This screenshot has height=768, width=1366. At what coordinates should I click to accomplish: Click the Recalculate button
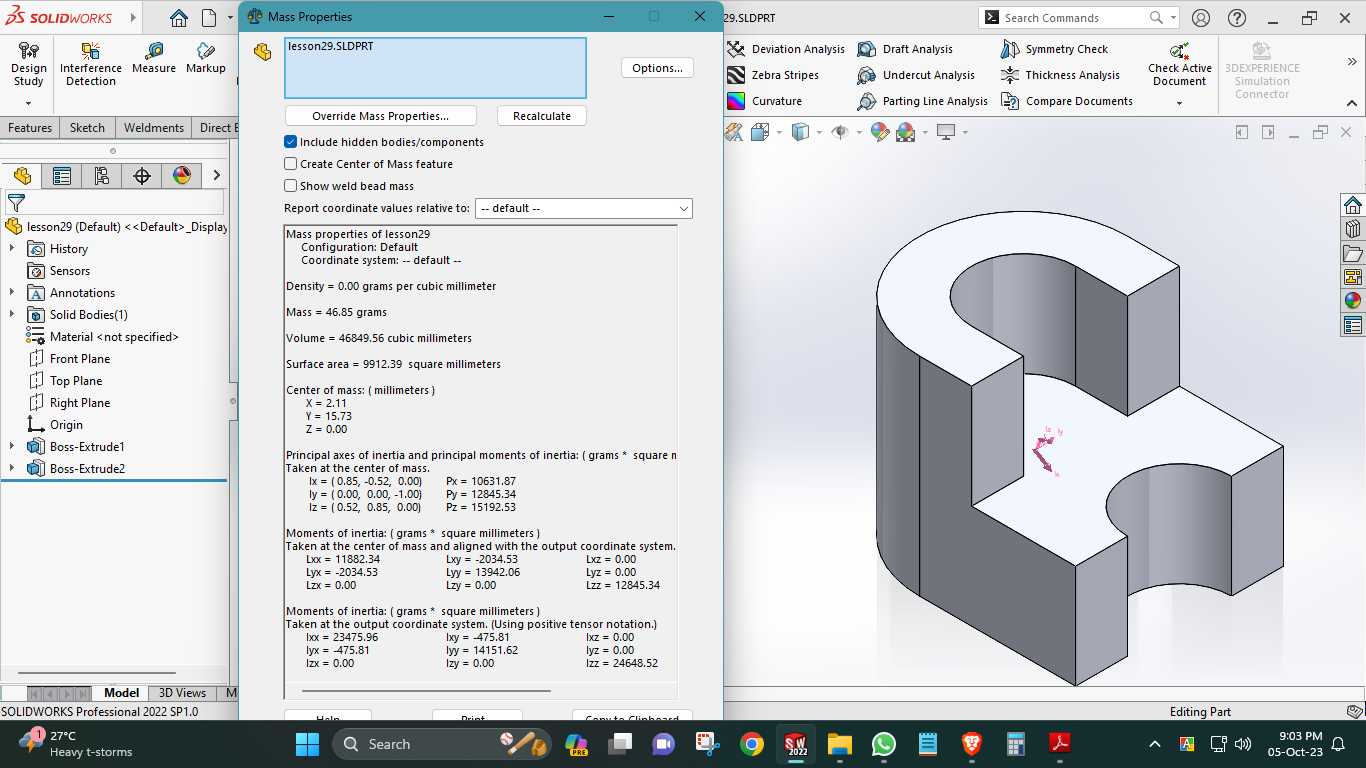tap(541, 116)
